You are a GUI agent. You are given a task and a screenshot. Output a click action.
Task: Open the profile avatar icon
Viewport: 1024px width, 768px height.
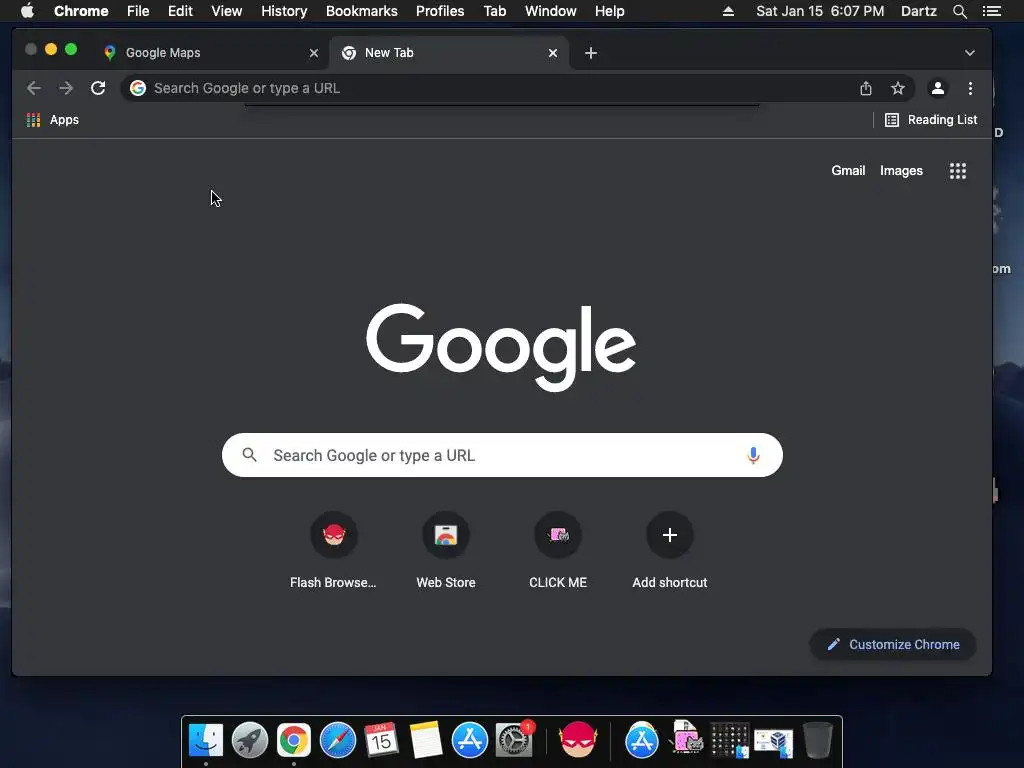(938, 88)
